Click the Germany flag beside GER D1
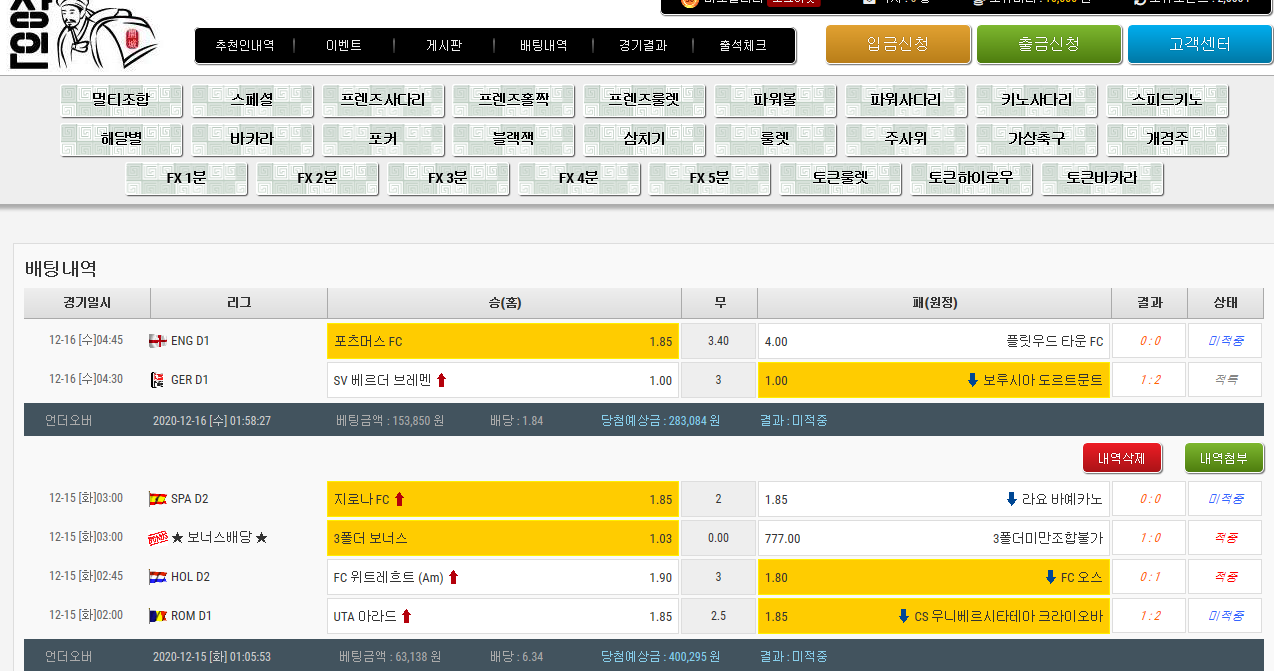The image size is (1274, 671). (156, 380)
